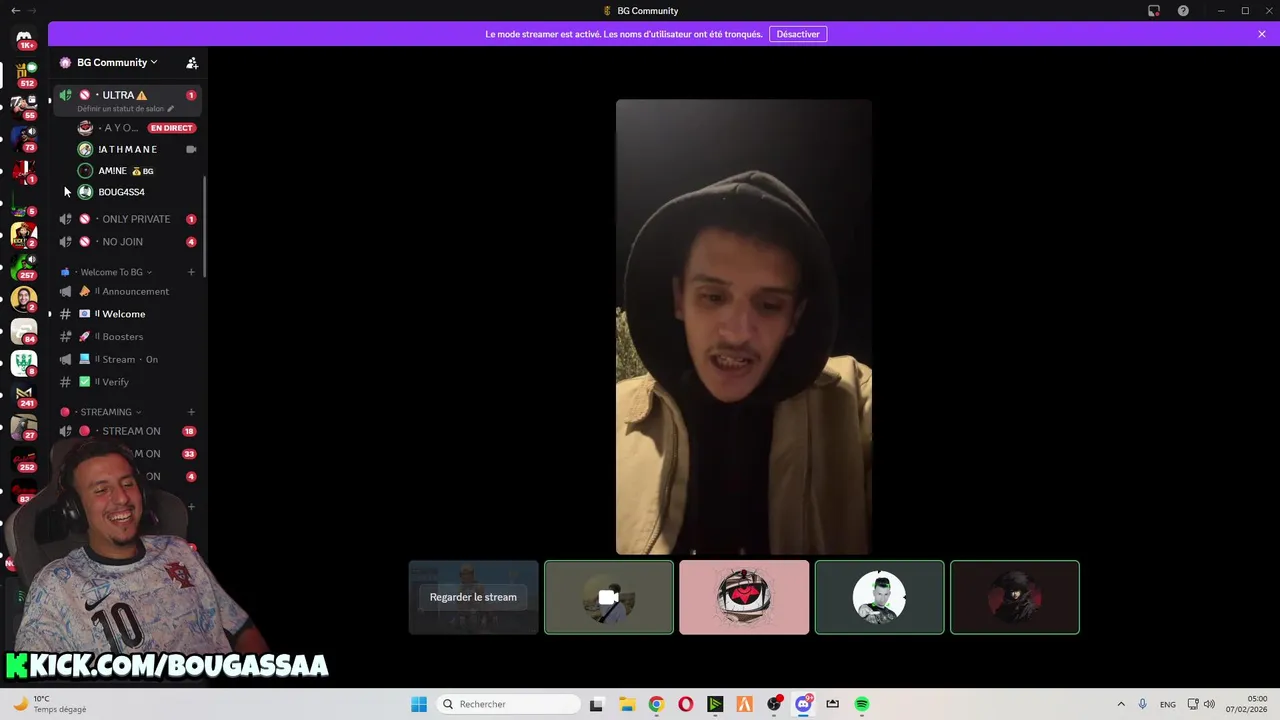Open the Windows Start menu

pyautogui.click(x=419, y=704)
